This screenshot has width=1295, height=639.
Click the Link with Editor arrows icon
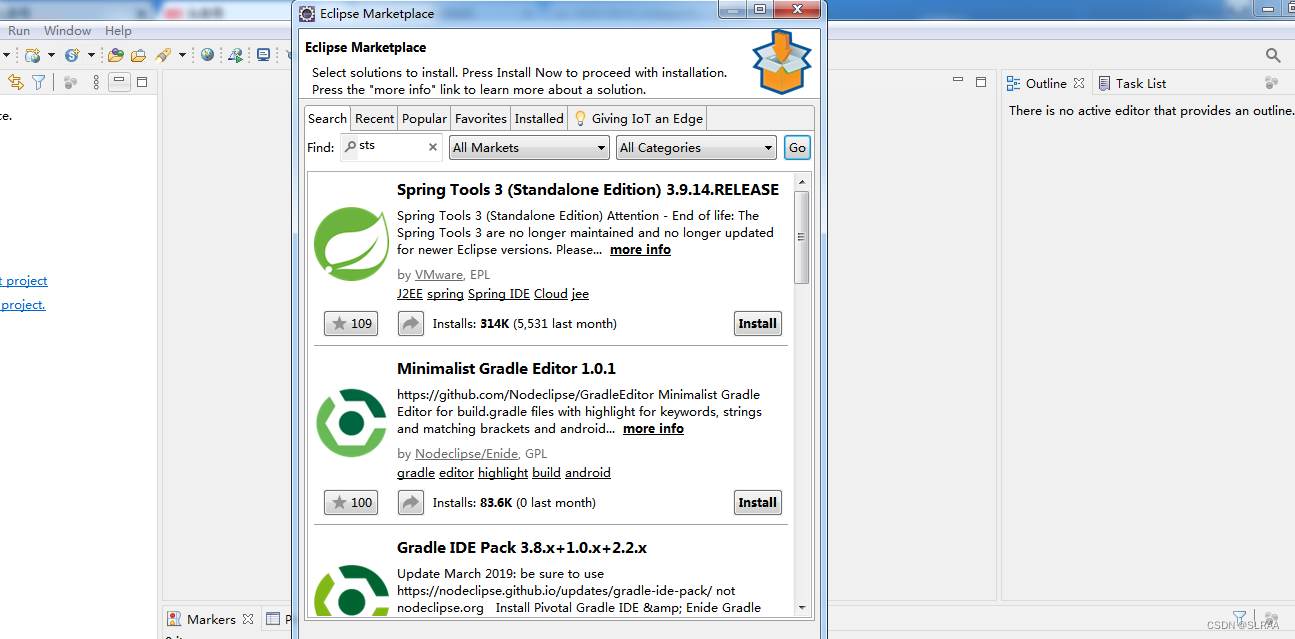[x=16, y=82]
